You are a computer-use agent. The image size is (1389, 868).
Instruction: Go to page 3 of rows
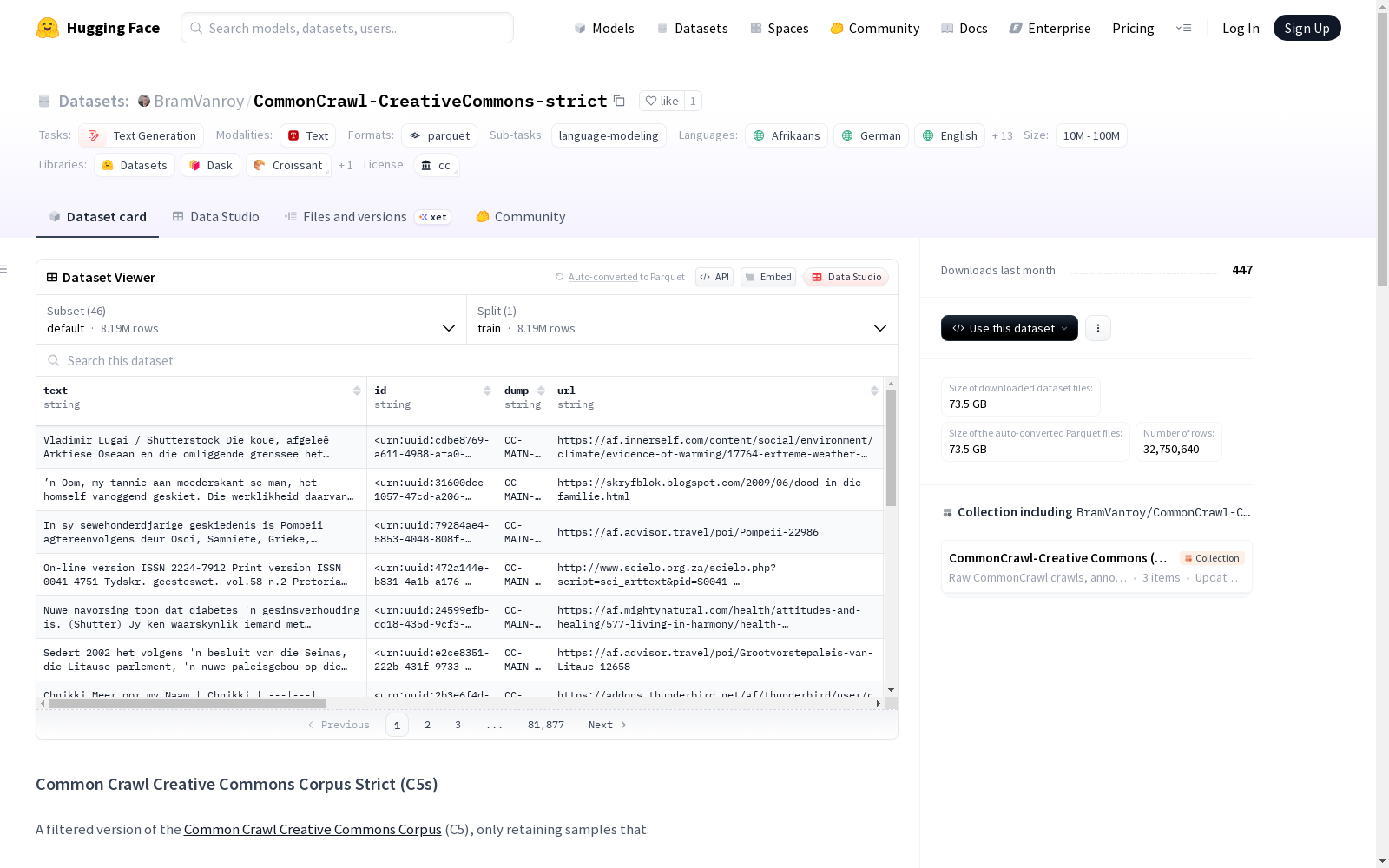point(458,725)
